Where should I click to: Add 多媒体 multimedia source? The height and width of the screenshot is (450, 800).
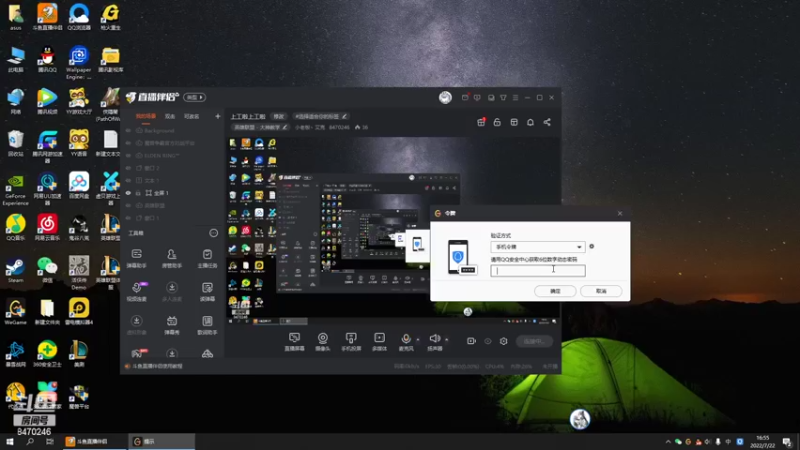[x=380, y=341]
